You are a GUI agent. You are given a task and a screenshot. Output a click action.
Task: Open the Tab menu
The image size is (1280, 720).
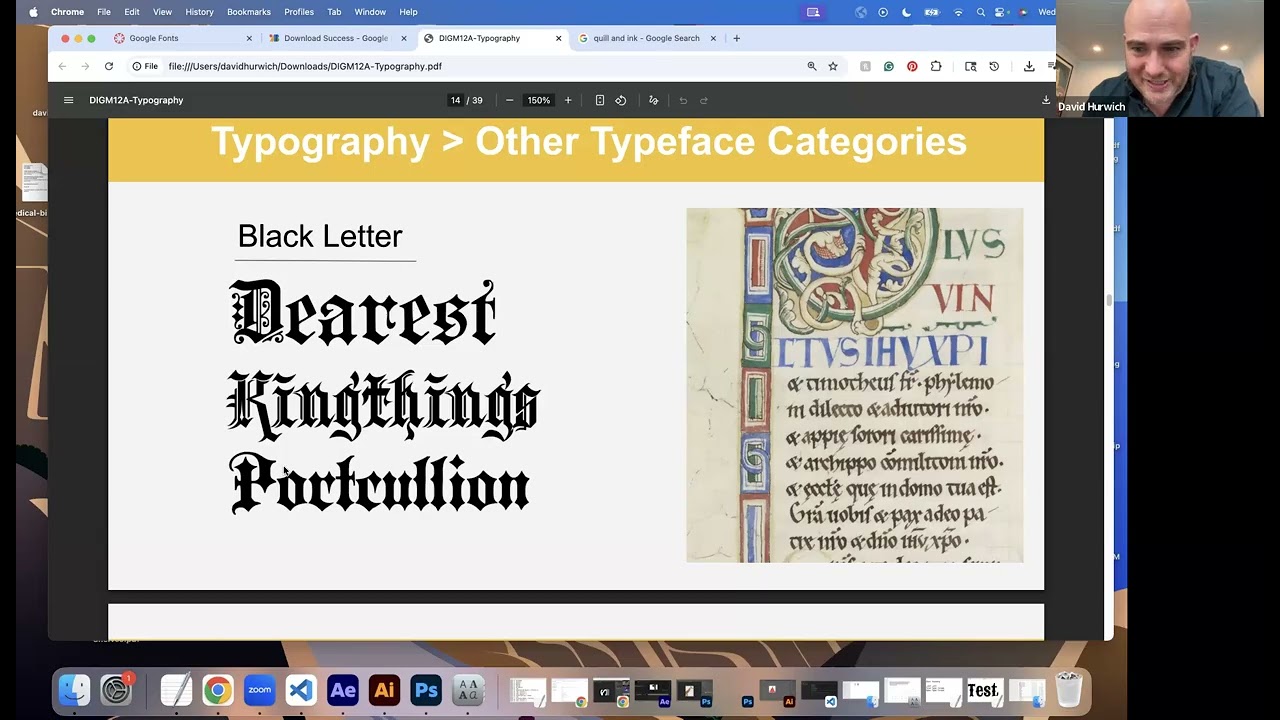pyautogui.click(x=334, y=12)
